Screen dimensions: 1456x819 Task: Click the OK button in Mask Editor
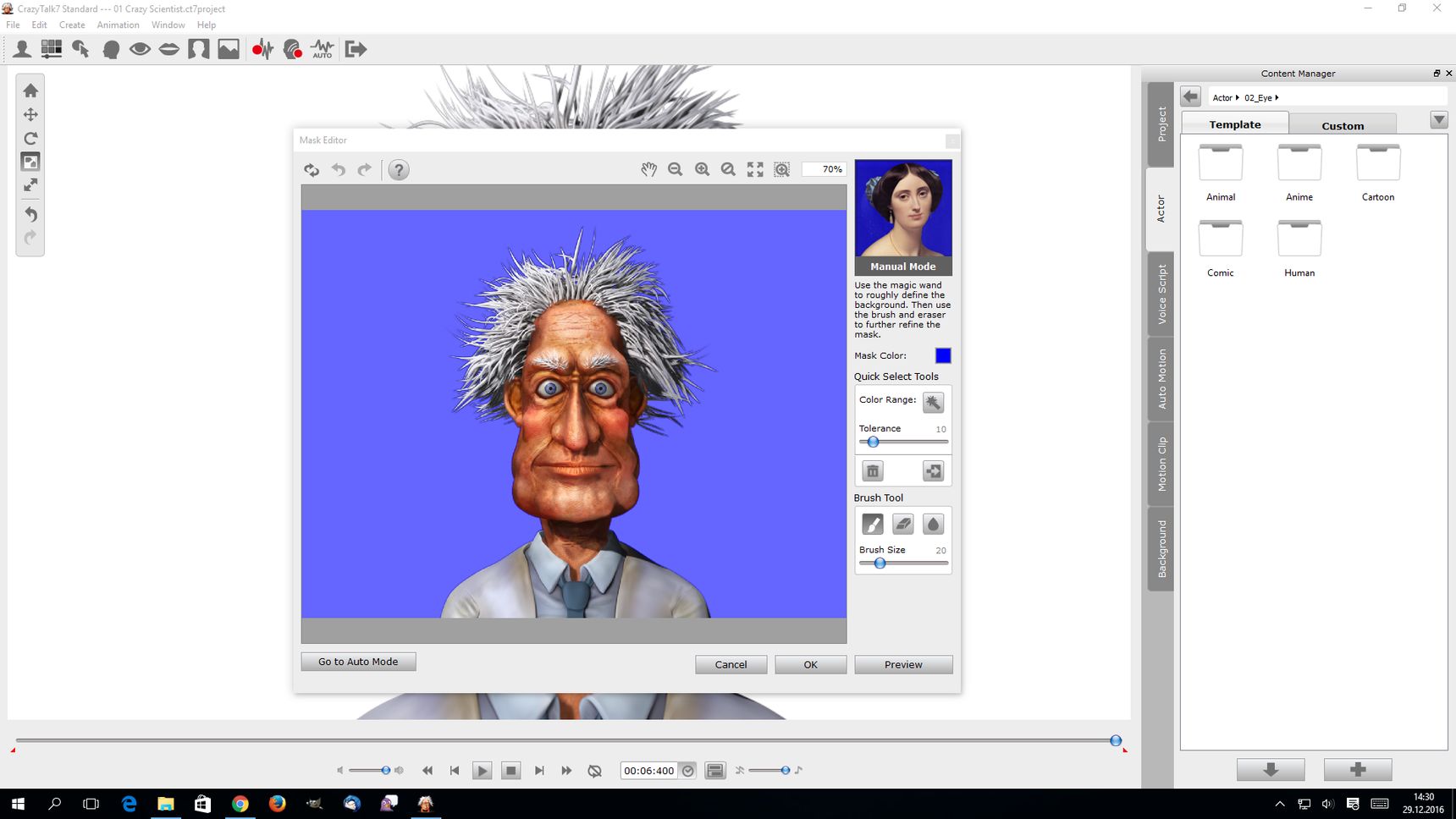[x=810, y=664]
